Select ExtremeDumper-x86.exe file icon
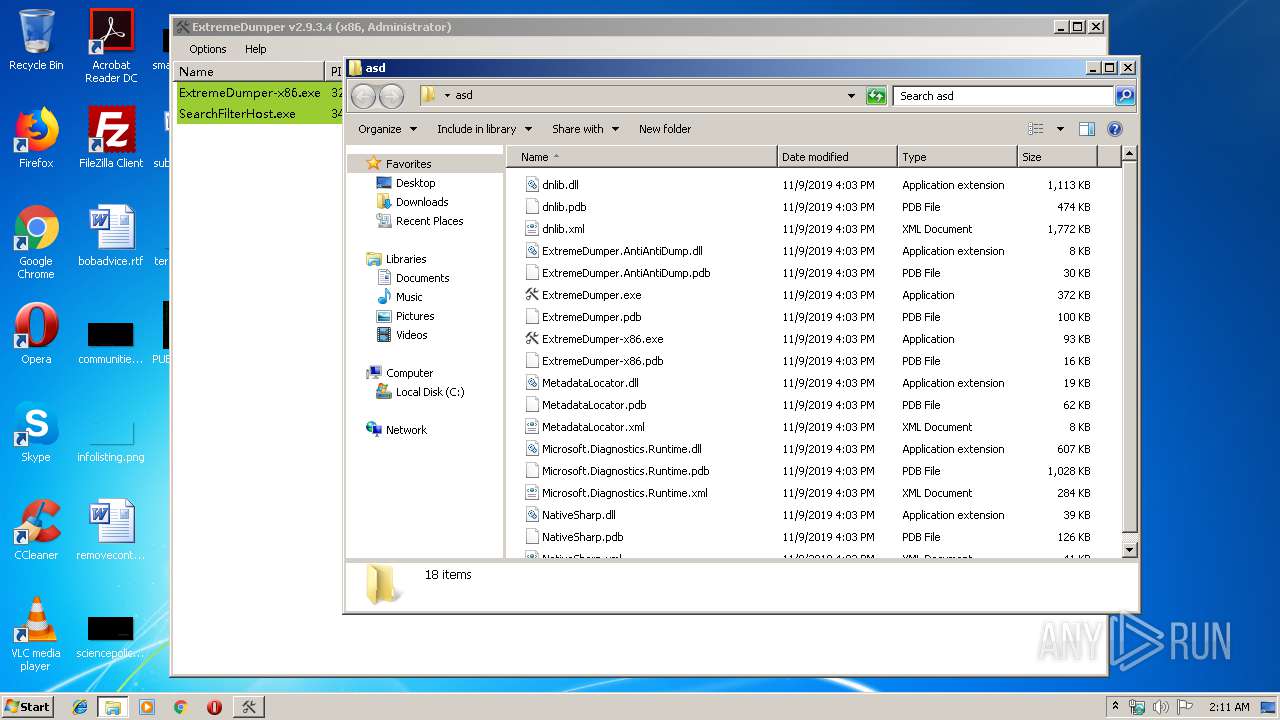1280x720 pixels. pyautogui.click(x=532, y=339)
